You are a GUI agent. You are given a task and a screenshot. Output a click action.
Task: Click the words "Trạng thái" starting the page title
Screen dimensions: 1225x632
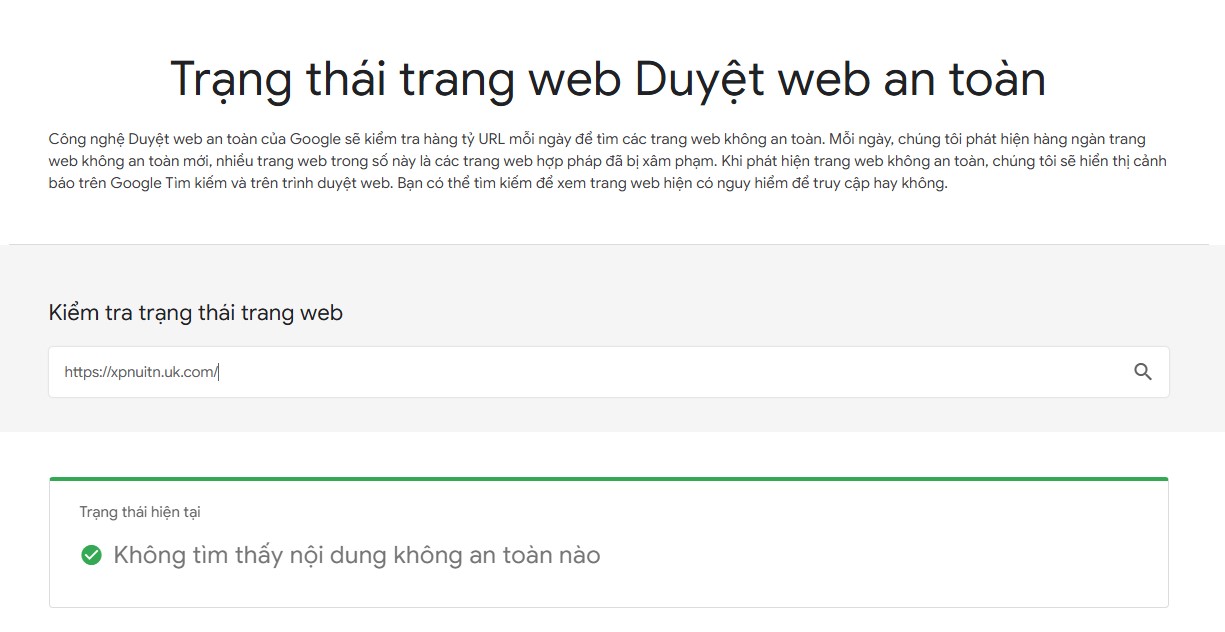tap(278, 78)
